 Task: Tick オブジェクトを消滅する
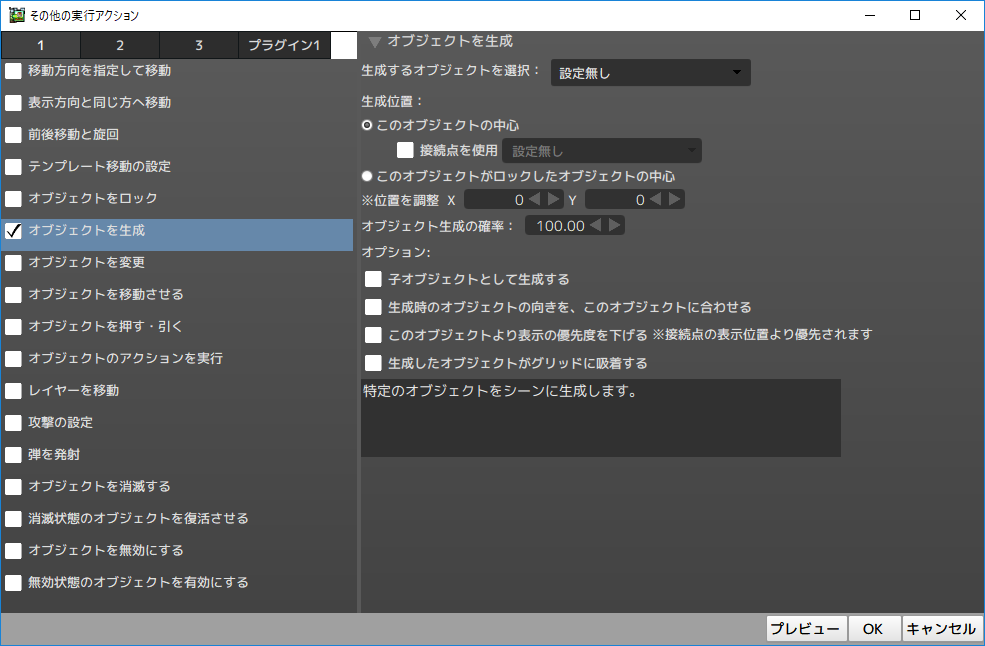(x=13, y=486)
